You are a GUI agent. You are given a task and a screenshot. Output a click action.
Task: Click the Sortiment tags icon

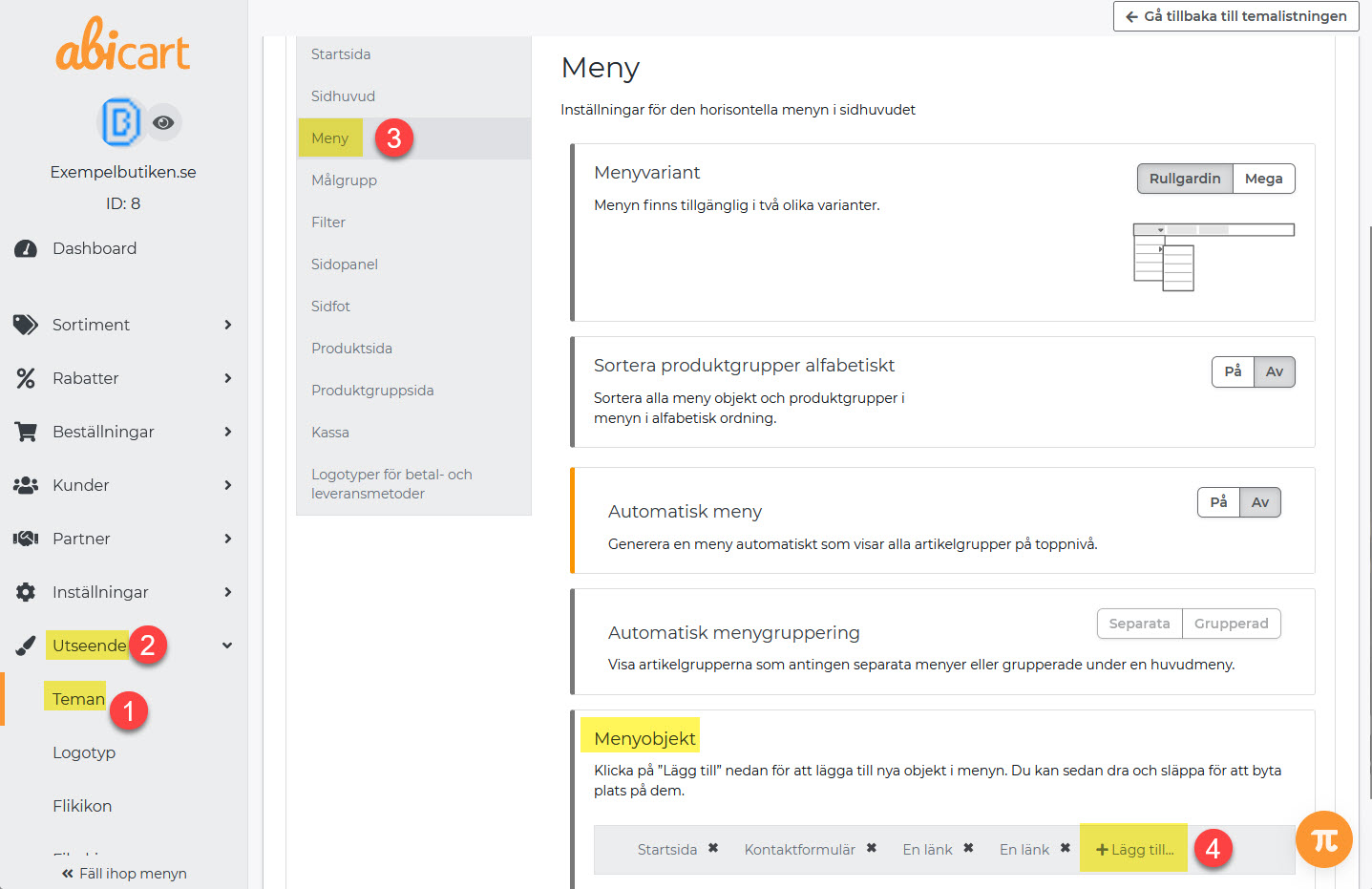(26, 325)
